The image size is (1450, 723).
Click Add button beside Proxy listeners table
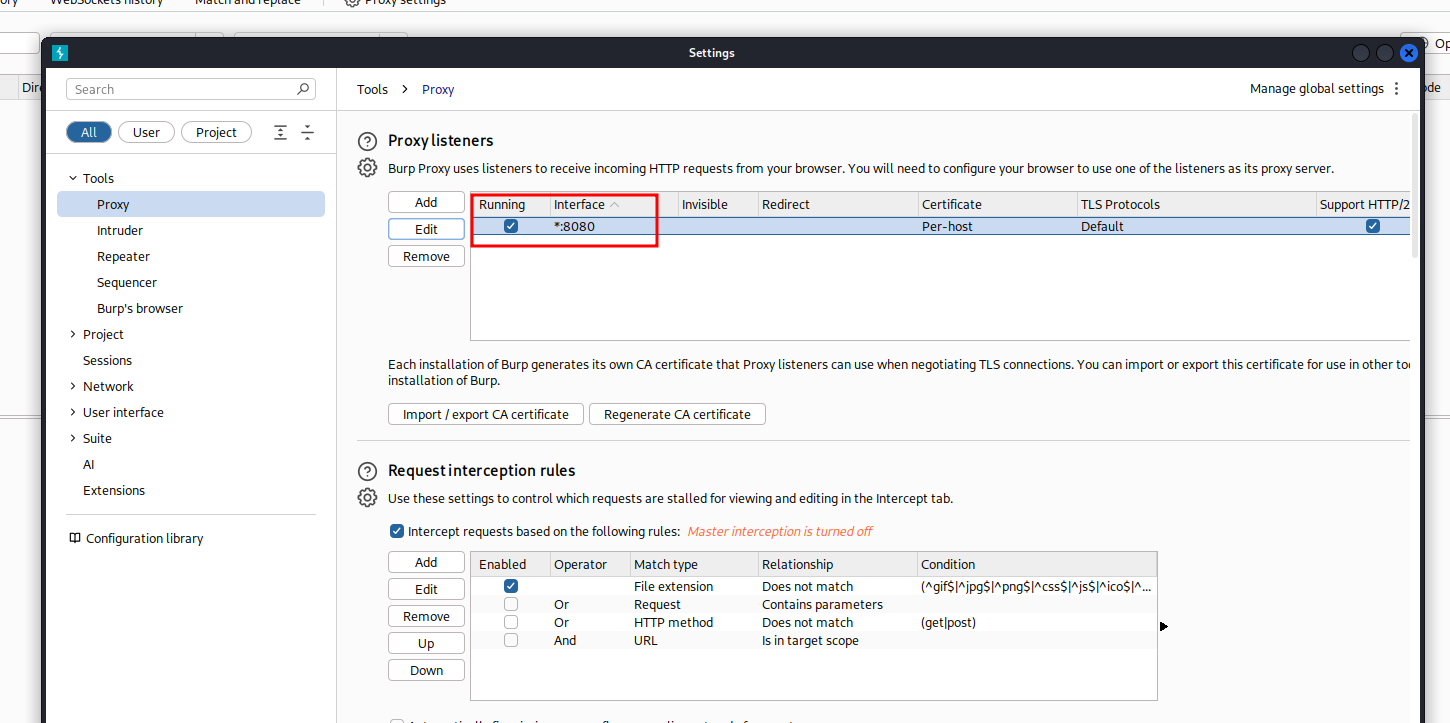426,202
